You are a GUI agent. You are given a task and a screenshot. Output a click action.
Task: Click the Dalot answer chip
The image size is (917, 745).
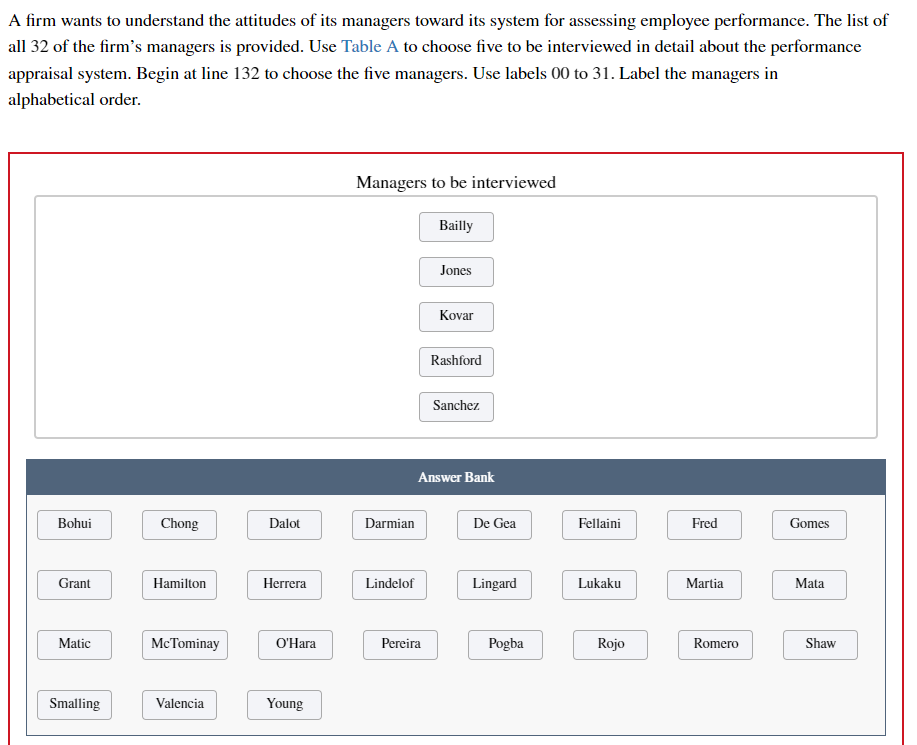284,525
